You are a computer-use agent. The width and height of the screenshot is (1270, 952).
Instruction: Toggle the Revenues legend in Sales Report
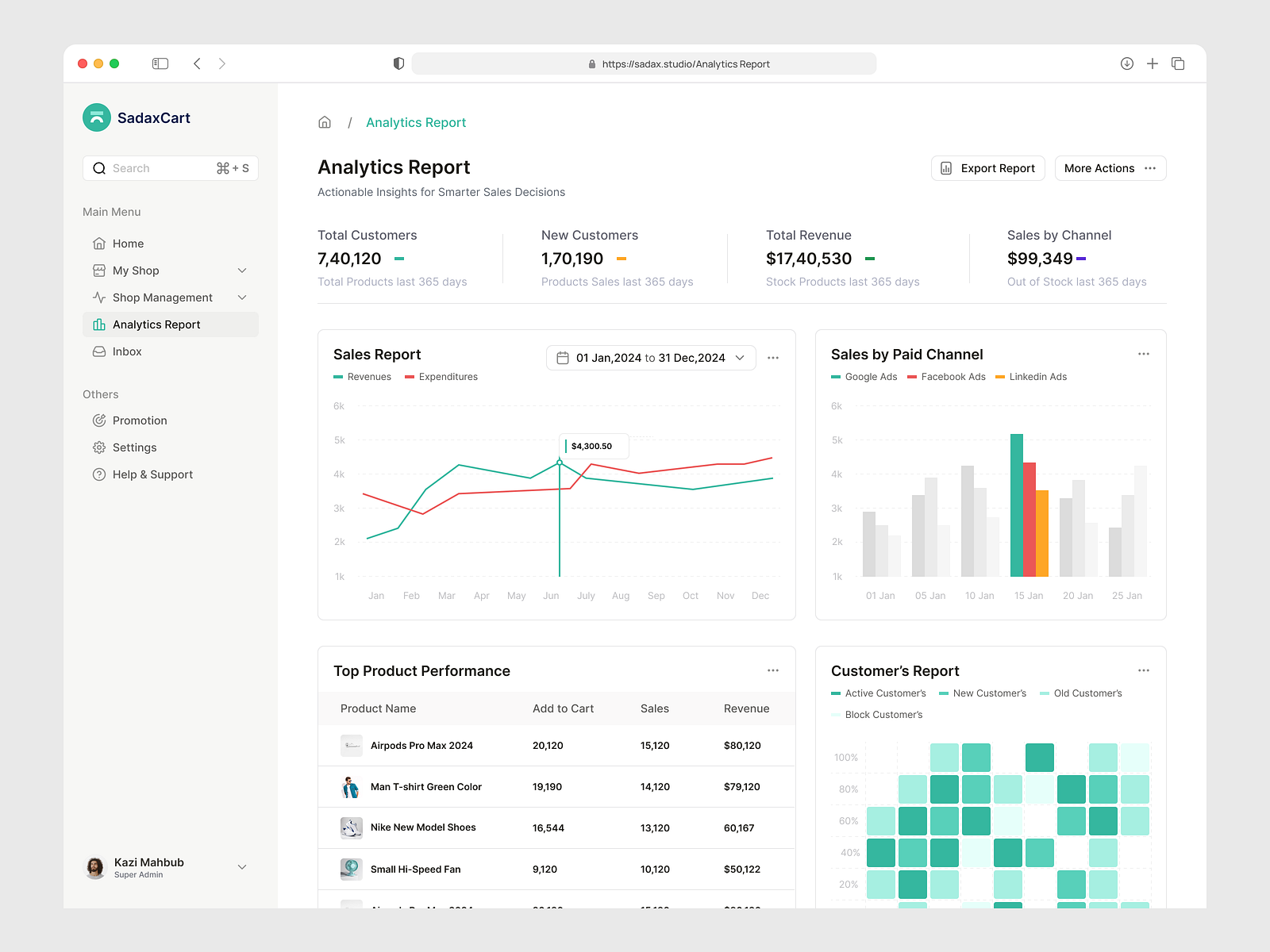tap(362, 377)
